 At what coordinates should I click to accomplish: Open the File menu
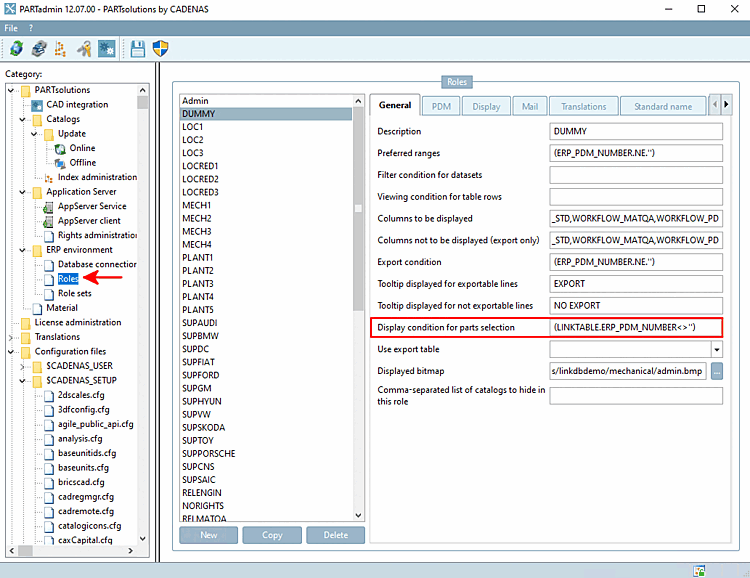pos(11,28)
